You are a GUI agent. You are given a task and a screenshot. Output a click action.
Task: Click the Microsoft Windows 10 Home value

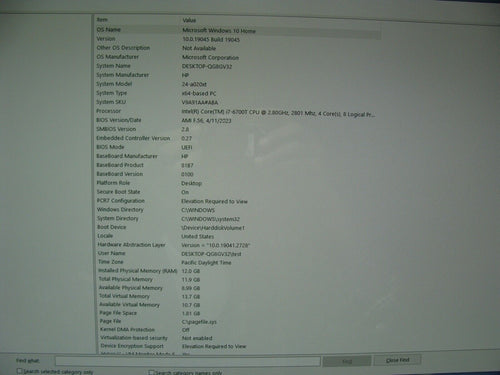coord(219,31)
